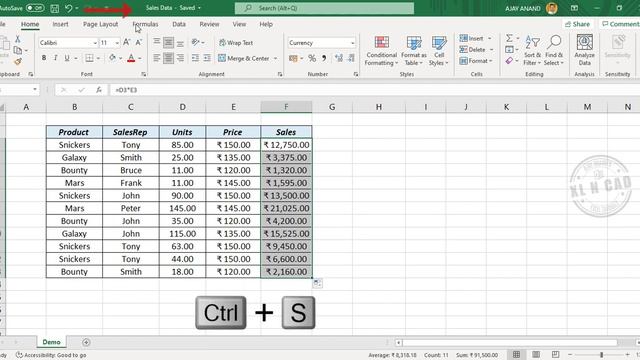
Task: Click Insert in the Cells group
Action: [x=471, y=38]
